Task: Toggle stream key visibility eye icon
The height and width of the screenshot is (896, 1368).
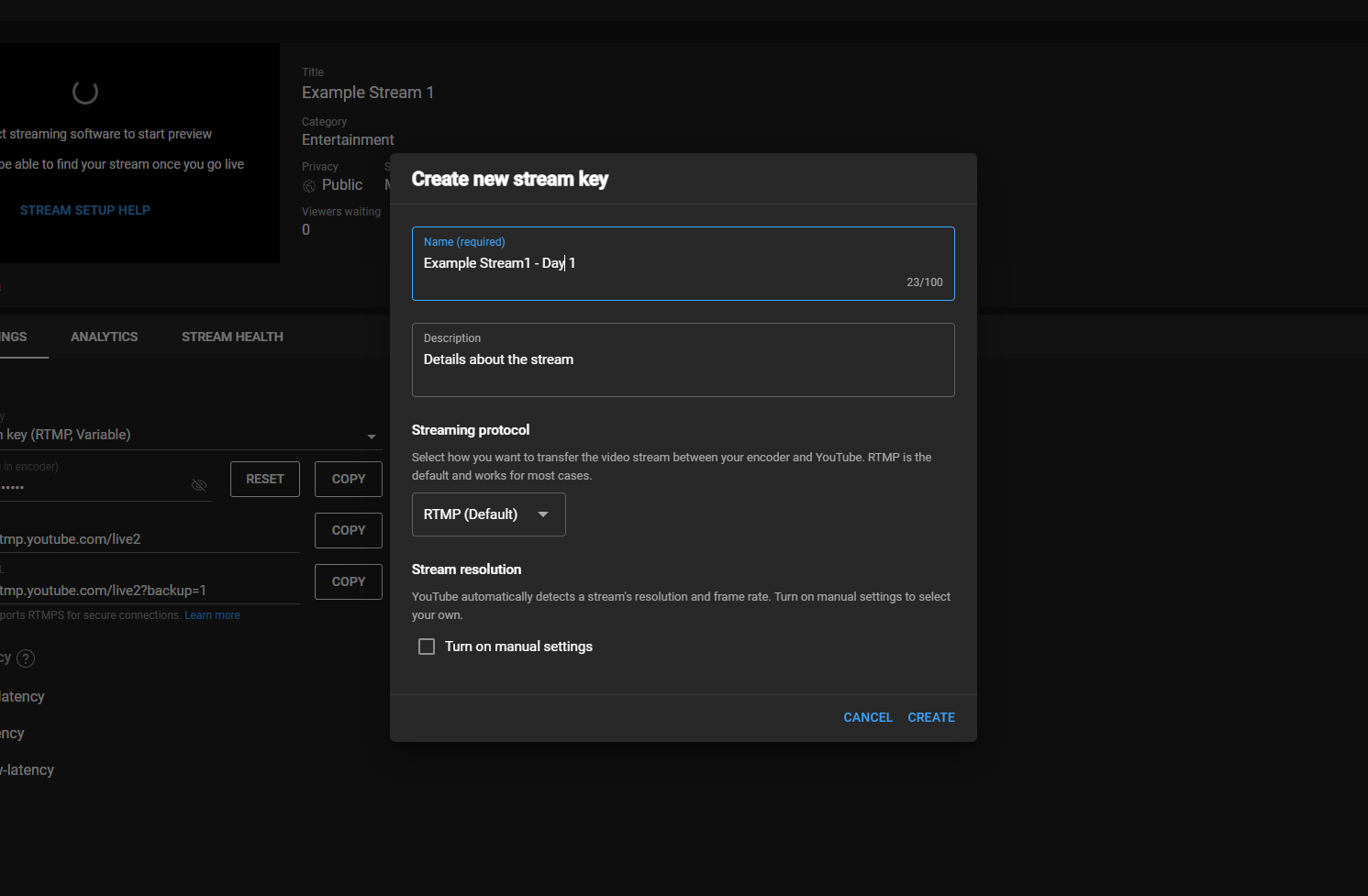Action: [x=199, y=485]
